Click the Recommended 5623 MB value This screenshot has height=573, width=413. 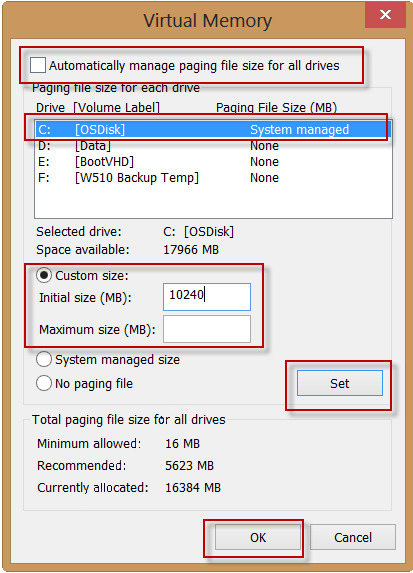189,466
